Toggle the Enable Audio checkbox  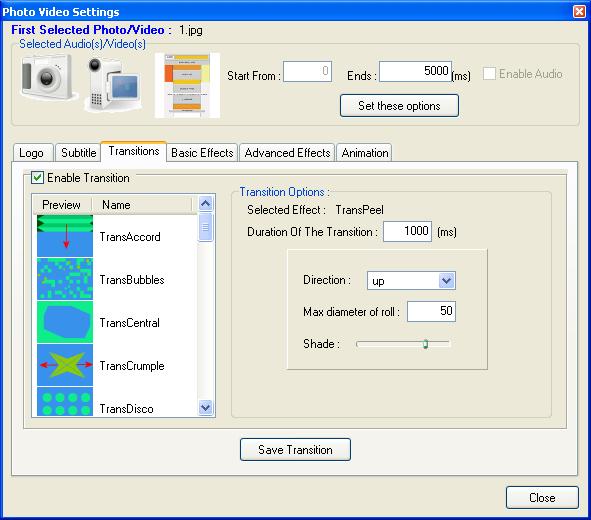489,73
